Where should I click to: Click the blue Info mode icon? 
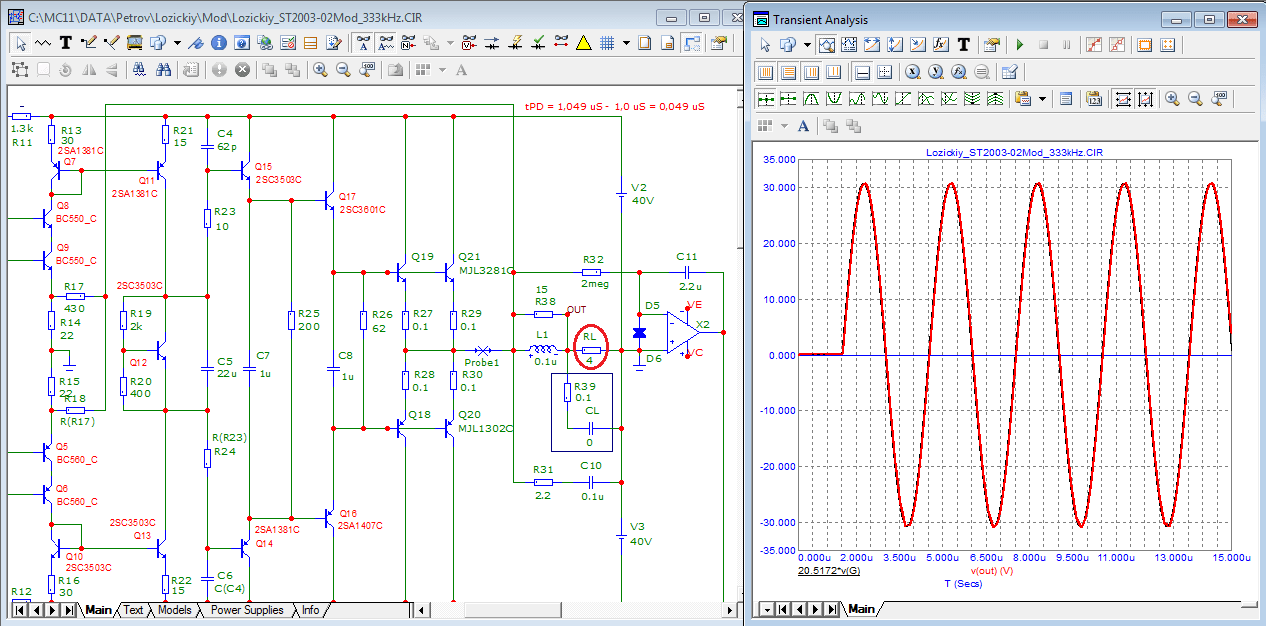tap(218, 44)
